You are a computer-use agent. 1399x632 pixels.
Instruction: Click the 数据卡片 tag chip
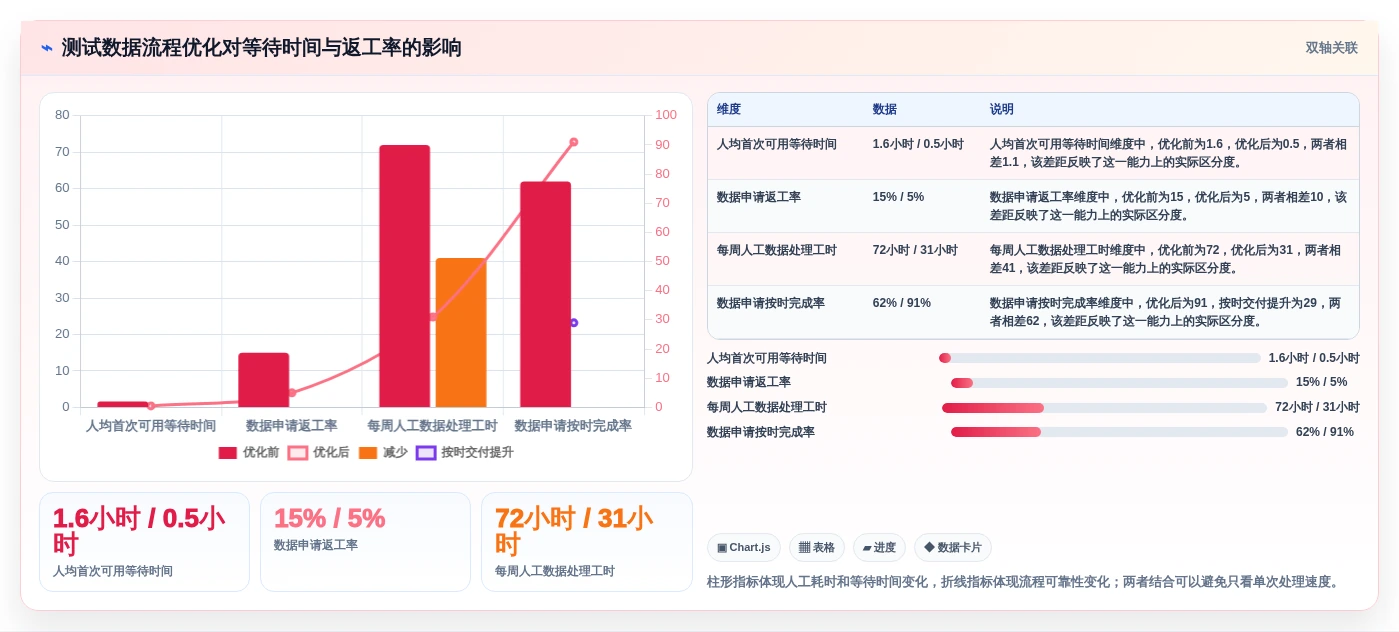tap(953, 547)
